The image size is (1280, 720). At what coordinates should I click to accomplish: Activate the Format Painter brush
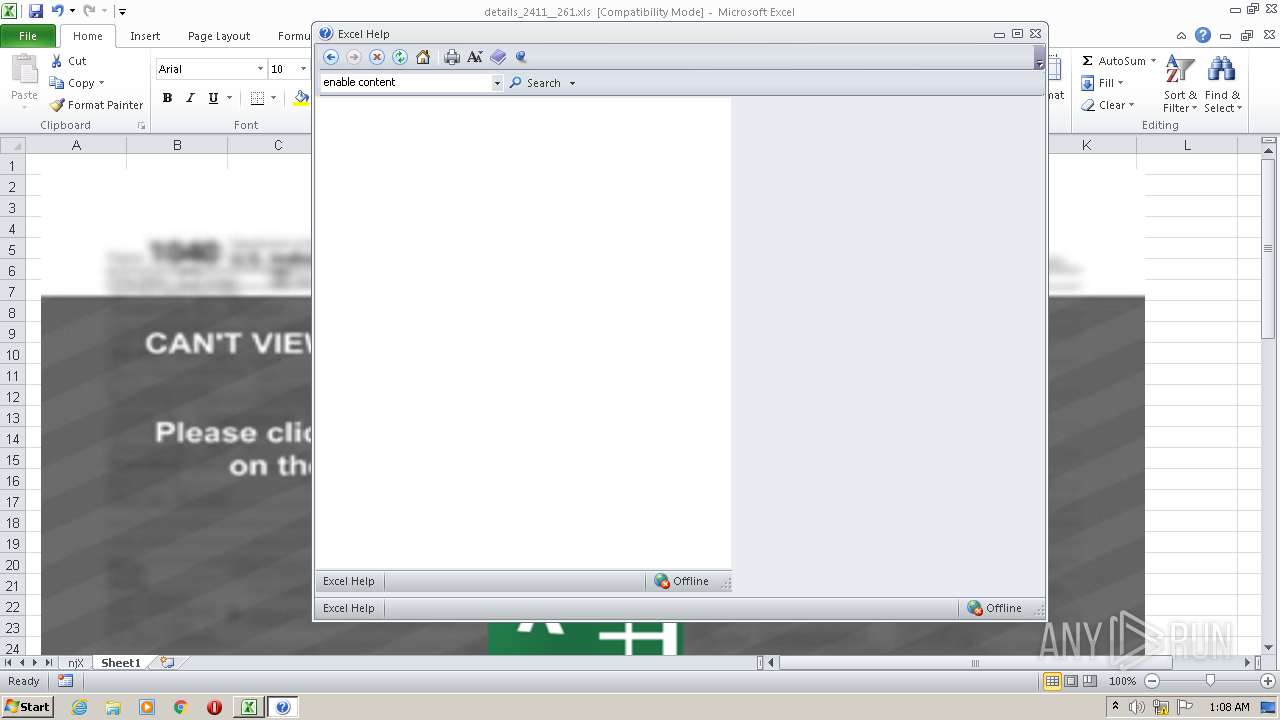pos(97,105)
